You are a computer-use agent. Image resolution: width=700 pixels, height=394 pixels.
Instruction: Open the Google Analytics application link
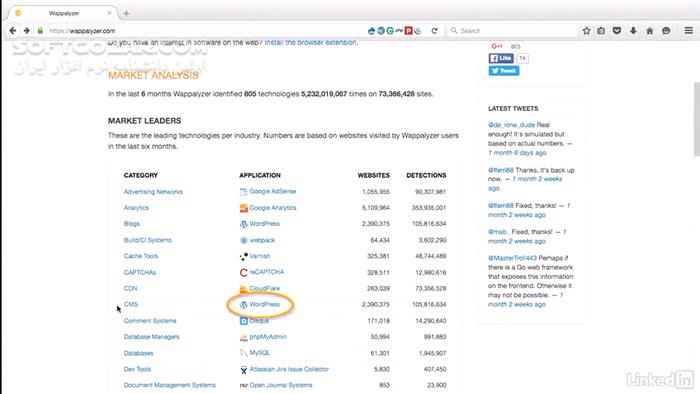tap(272, 207)
